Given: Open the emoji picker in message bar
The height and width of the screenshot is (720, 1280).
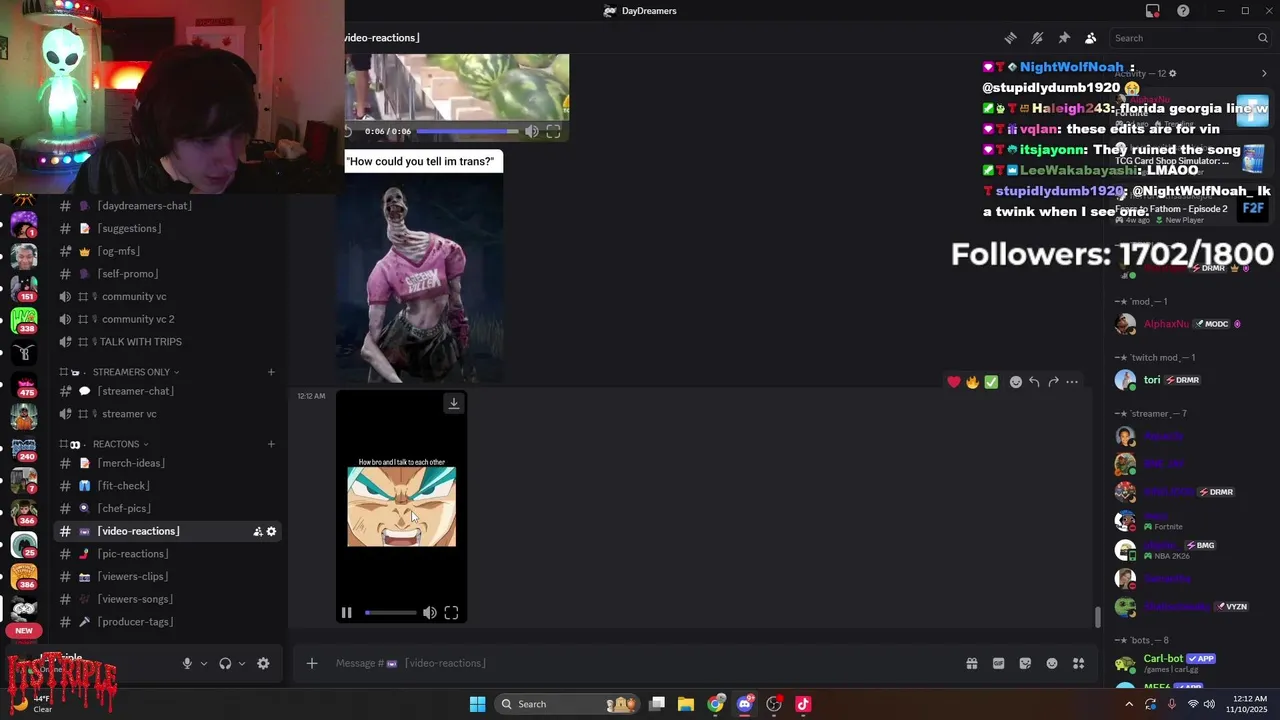Looking at the screenshot, I should [x=1052, y=663].
